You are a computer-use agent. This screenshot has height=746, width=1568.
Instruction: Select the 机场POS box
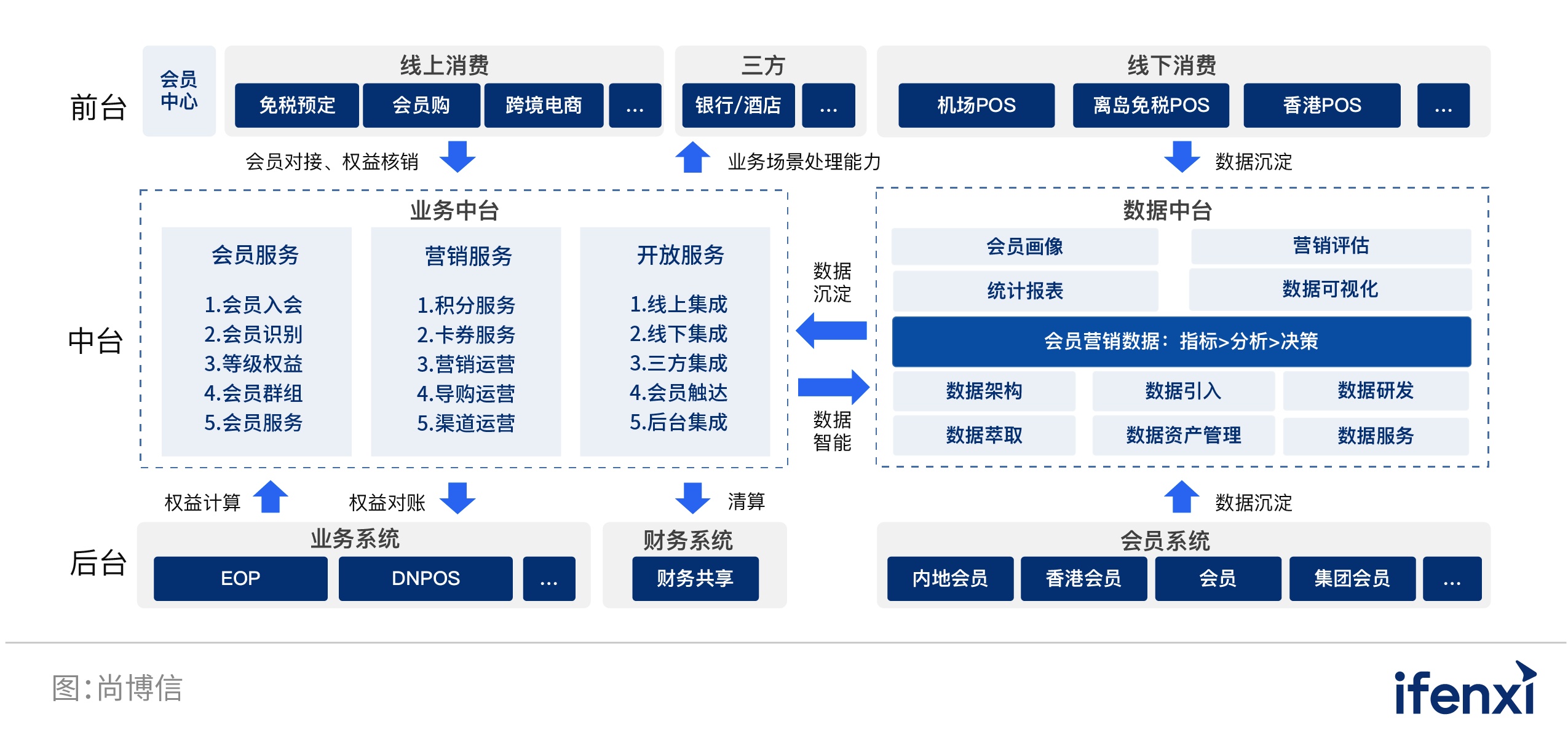(x=976, y=105)
